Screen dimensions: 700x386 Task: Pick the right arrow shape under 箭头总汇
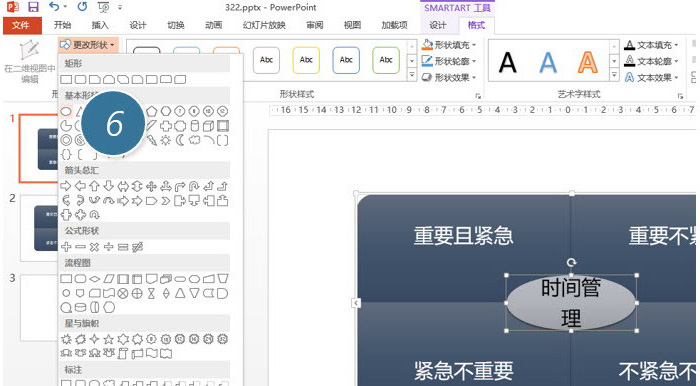click(66, 186)
